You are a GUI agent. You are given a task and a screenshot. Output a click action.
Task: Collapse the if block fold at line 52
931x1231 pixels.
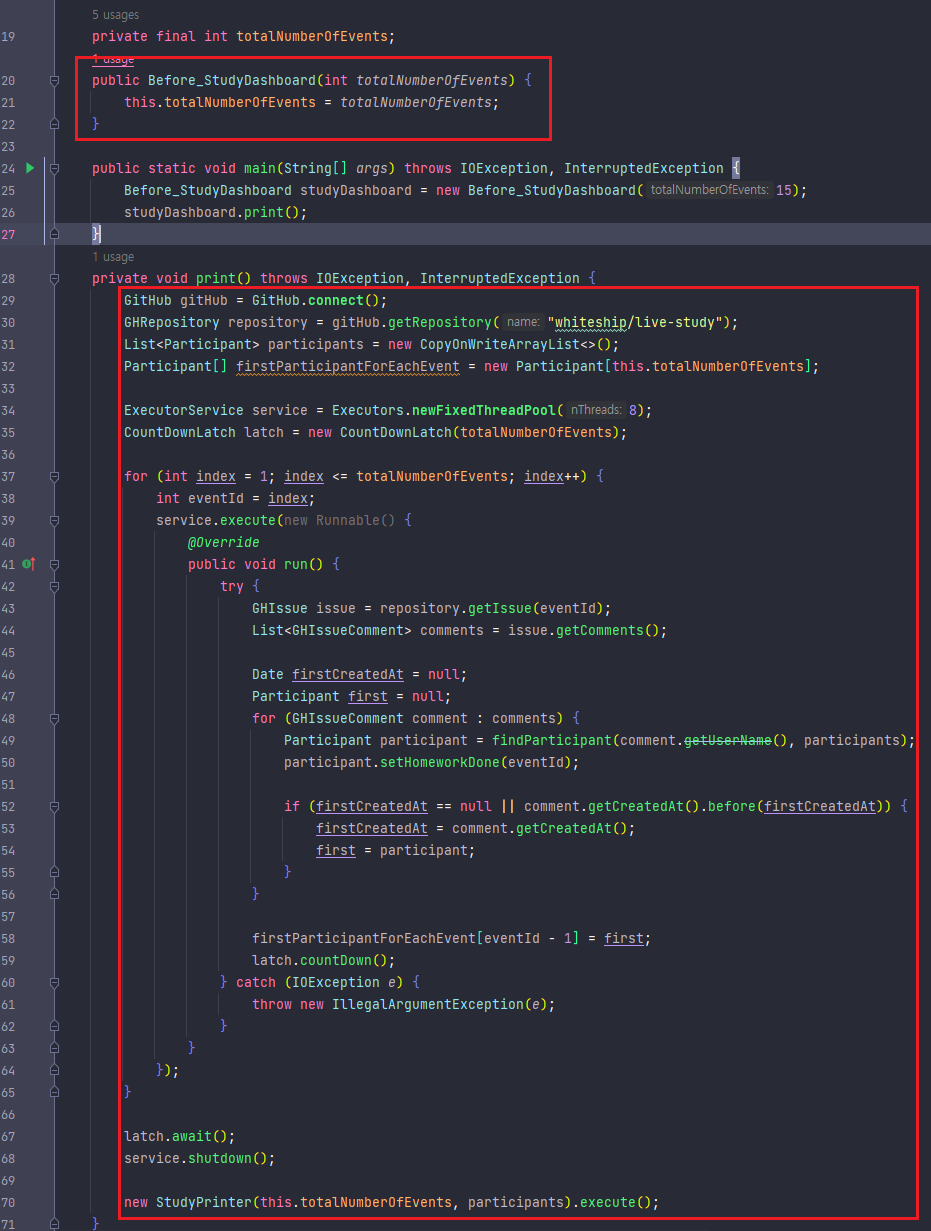(x=55, y=806)
